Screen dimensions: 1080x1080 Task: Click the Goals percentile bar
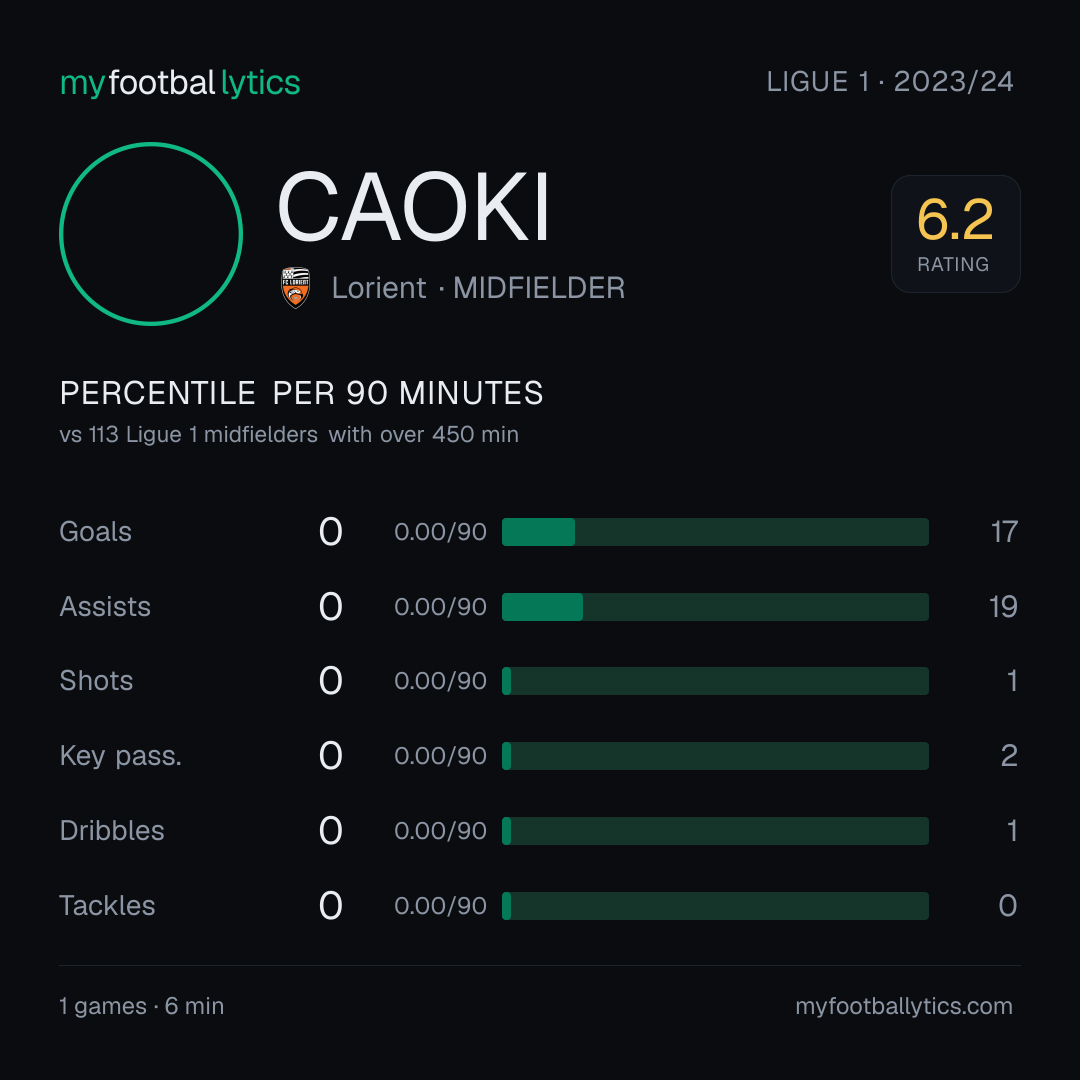point(715,532)
